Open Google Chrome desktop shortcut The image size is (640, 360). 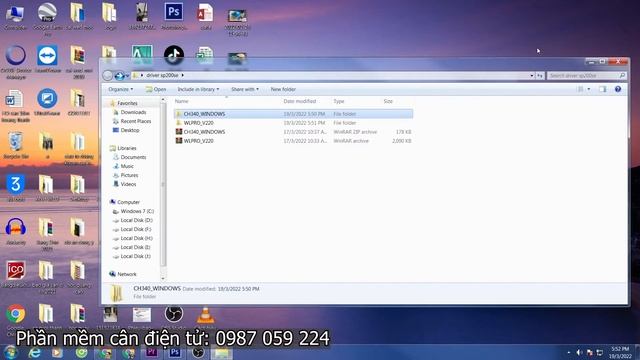click(16, 314)
